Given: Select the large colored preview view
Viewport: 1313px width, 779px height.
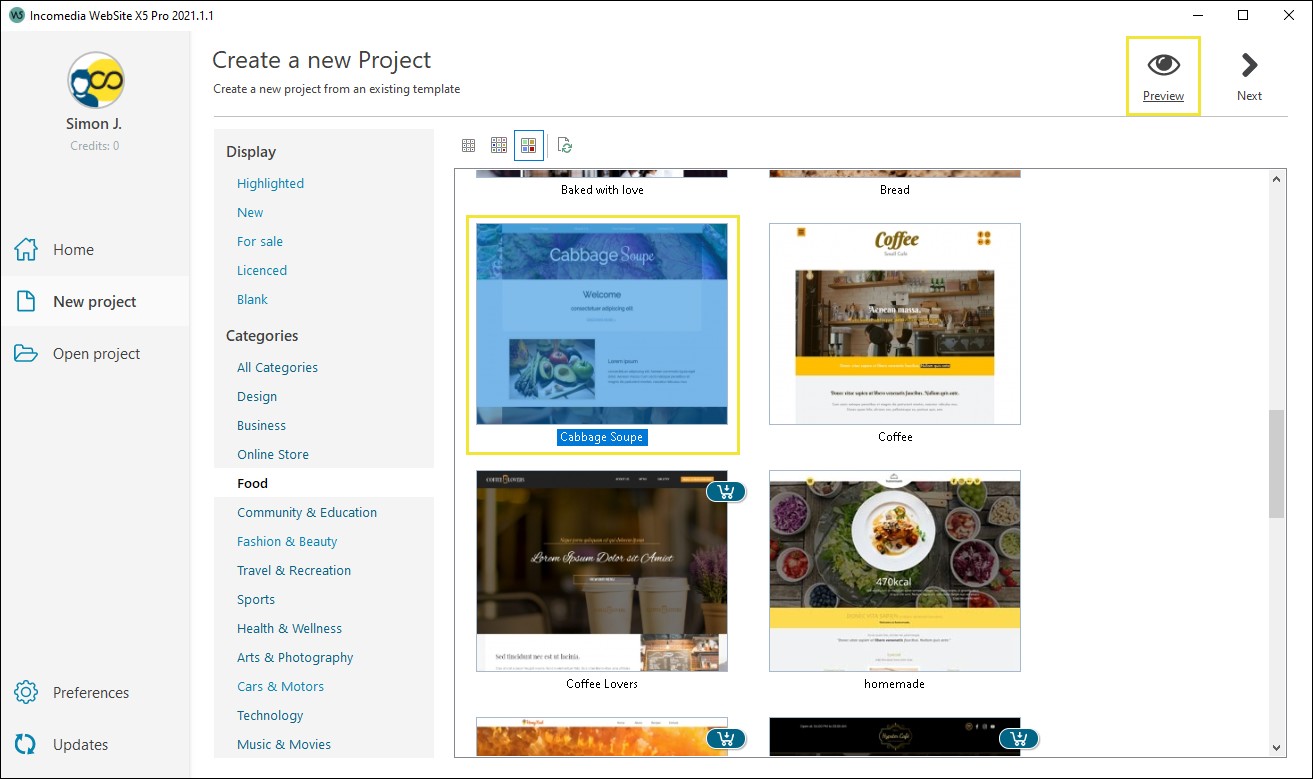Looking at the screenshot, I should [x=528, y=145].
